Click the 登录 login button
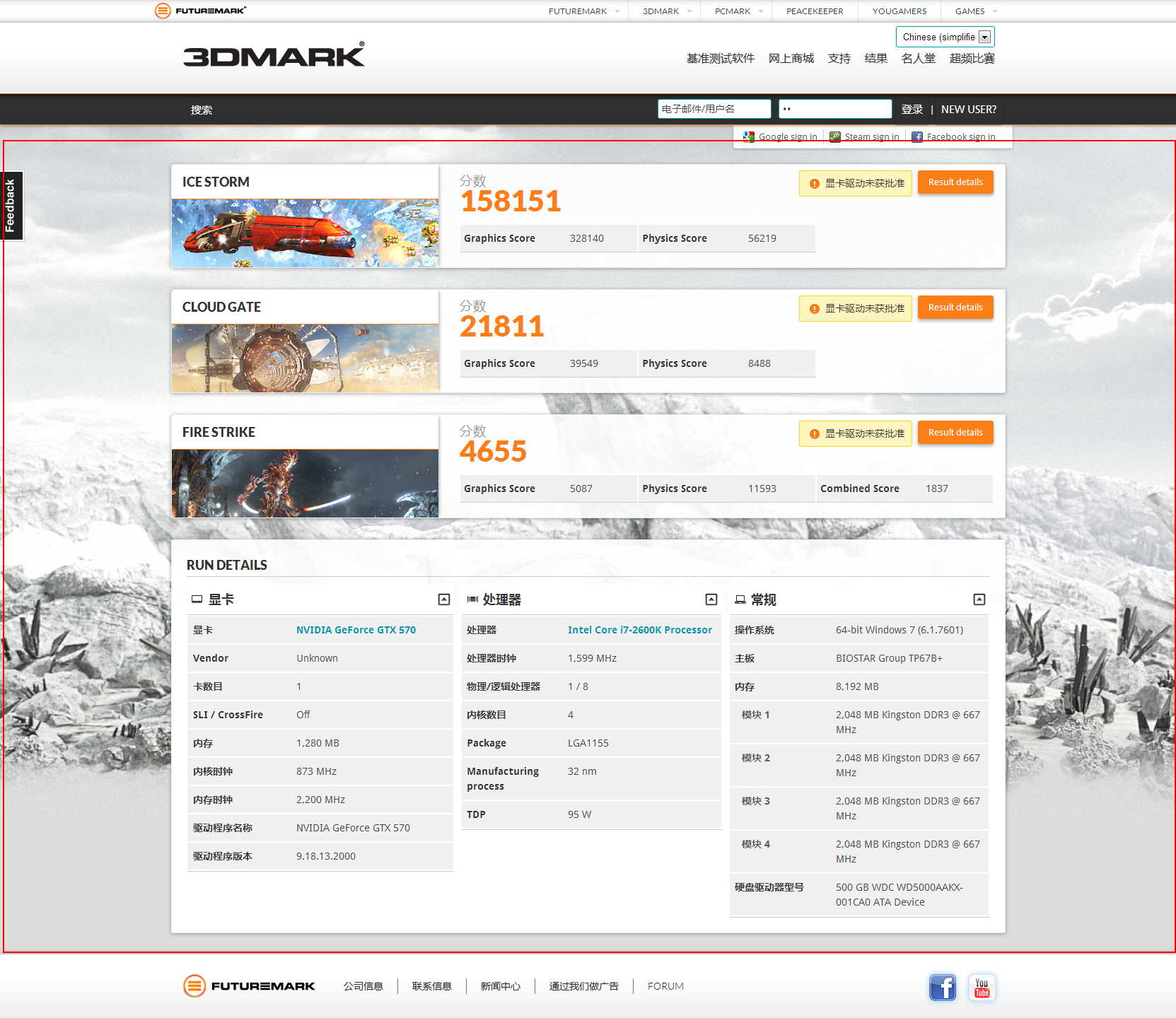 click(912, 109)
